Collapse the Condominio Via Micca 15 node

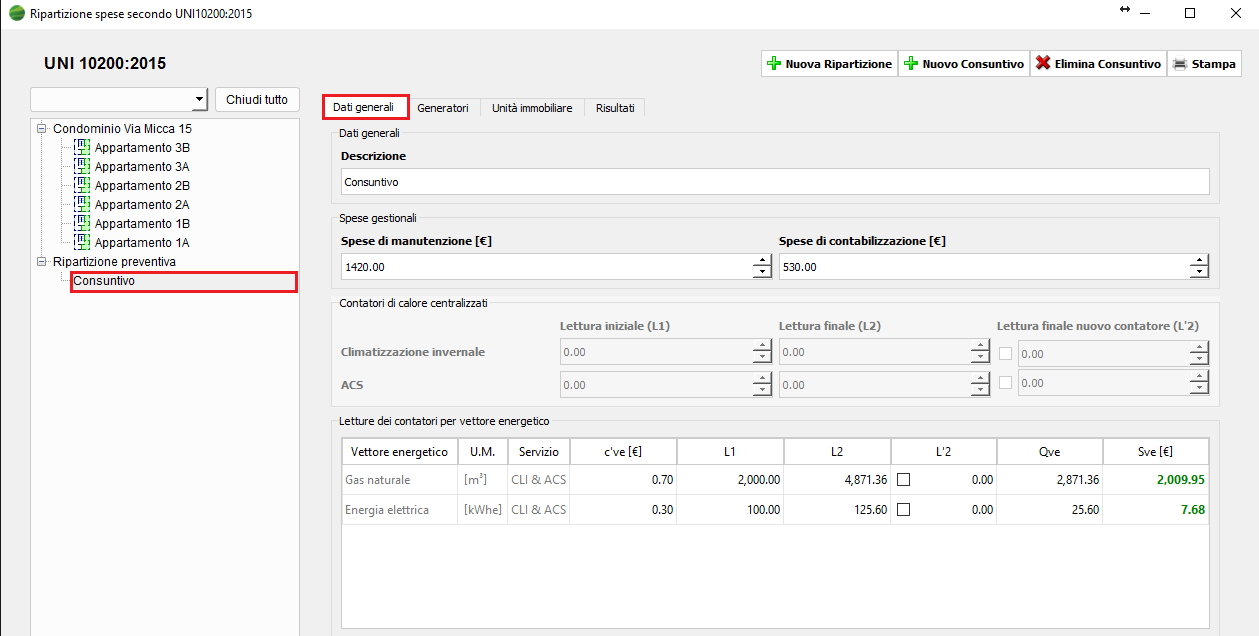click(42, 129)
